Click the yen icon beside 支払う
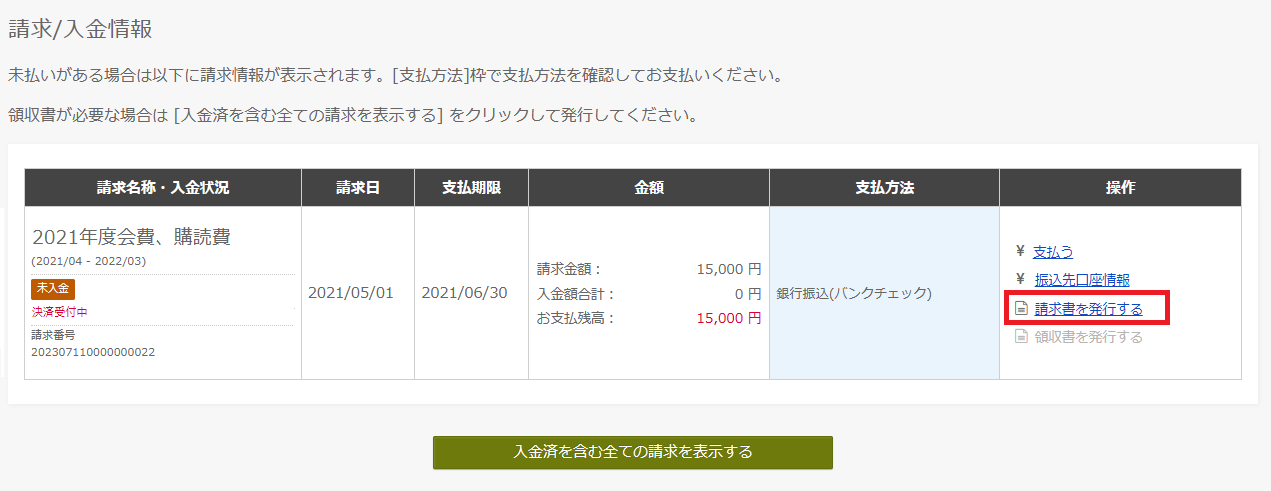1271x491 pixels. (x=1020, y=251)
